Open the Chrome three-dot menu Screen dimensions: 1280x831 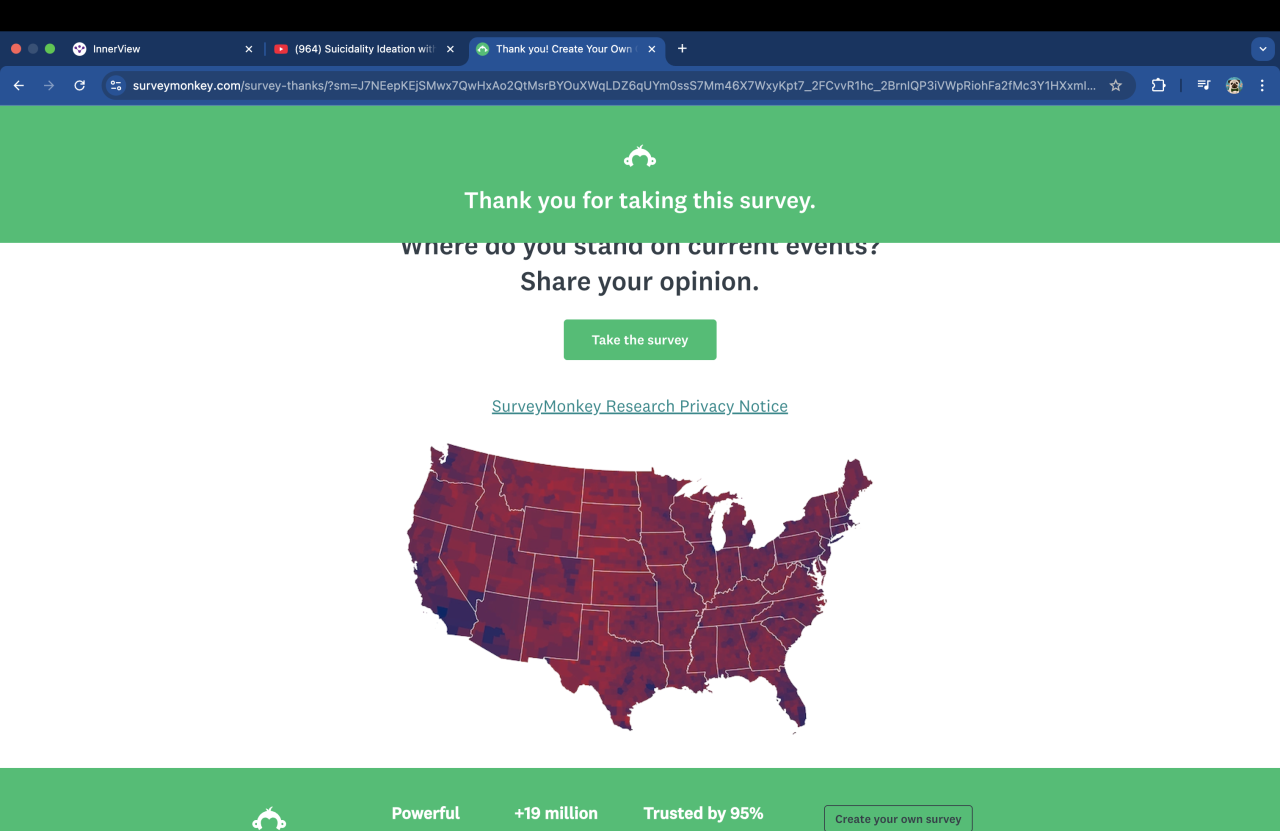pos(1262,86)
